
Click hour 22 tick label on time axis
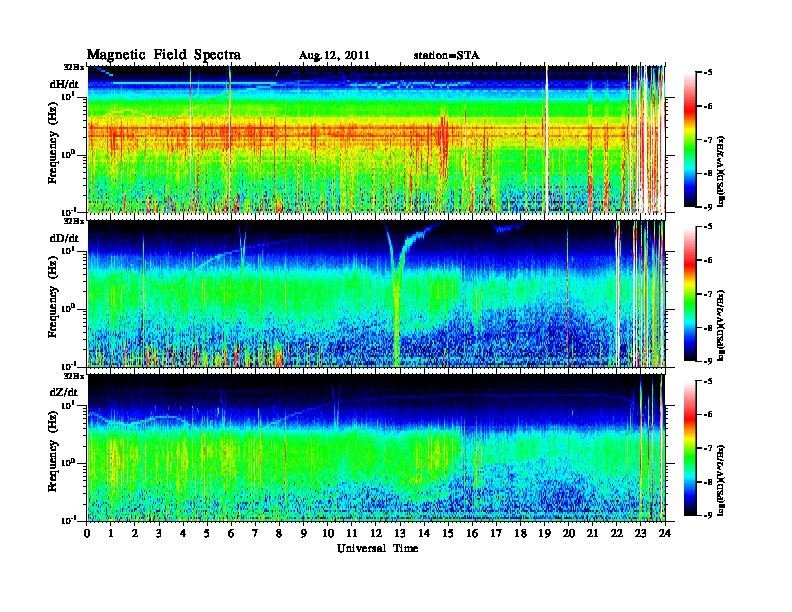coord(617,533)
